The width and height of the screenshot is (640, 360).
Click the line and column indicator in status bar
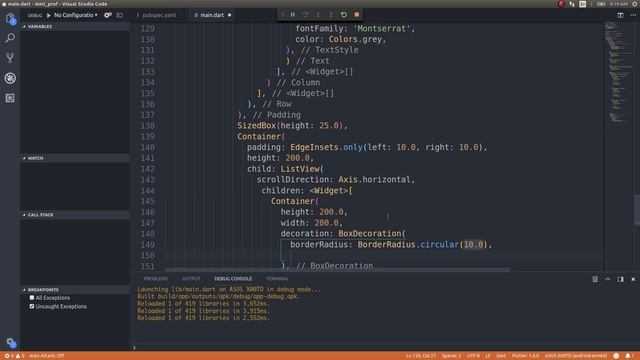point(421,356)
